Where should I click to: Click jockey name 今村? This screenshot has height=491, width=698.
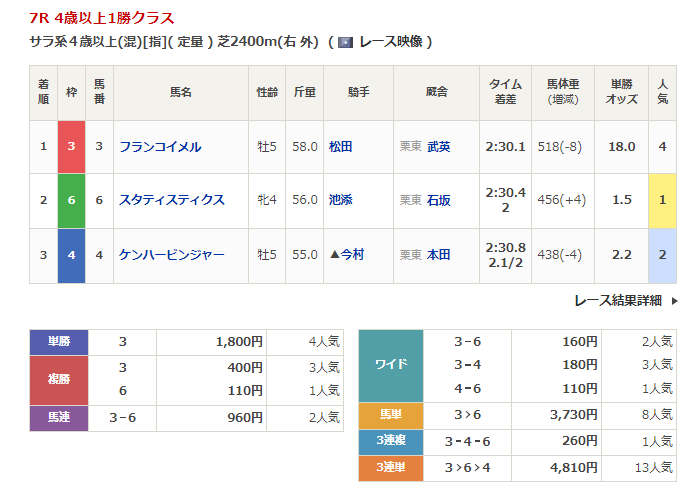click(x=351, y=255)
